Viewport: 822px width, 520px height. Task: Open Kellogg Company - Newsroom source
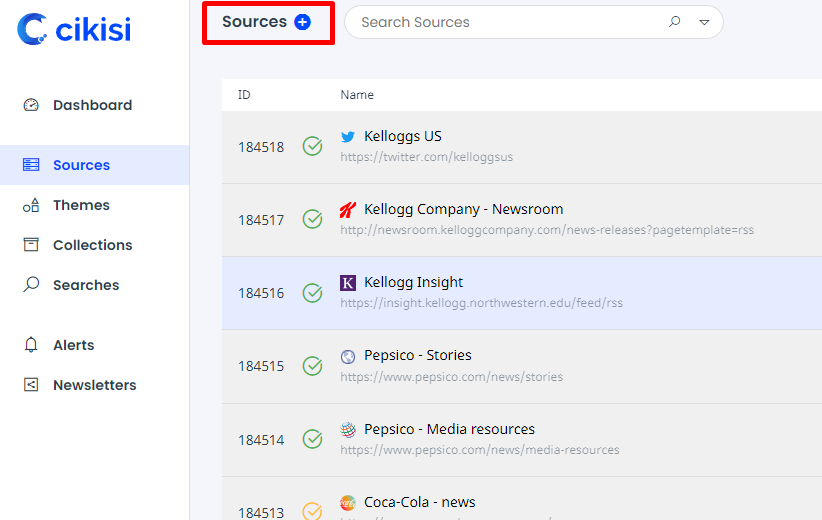463,209
